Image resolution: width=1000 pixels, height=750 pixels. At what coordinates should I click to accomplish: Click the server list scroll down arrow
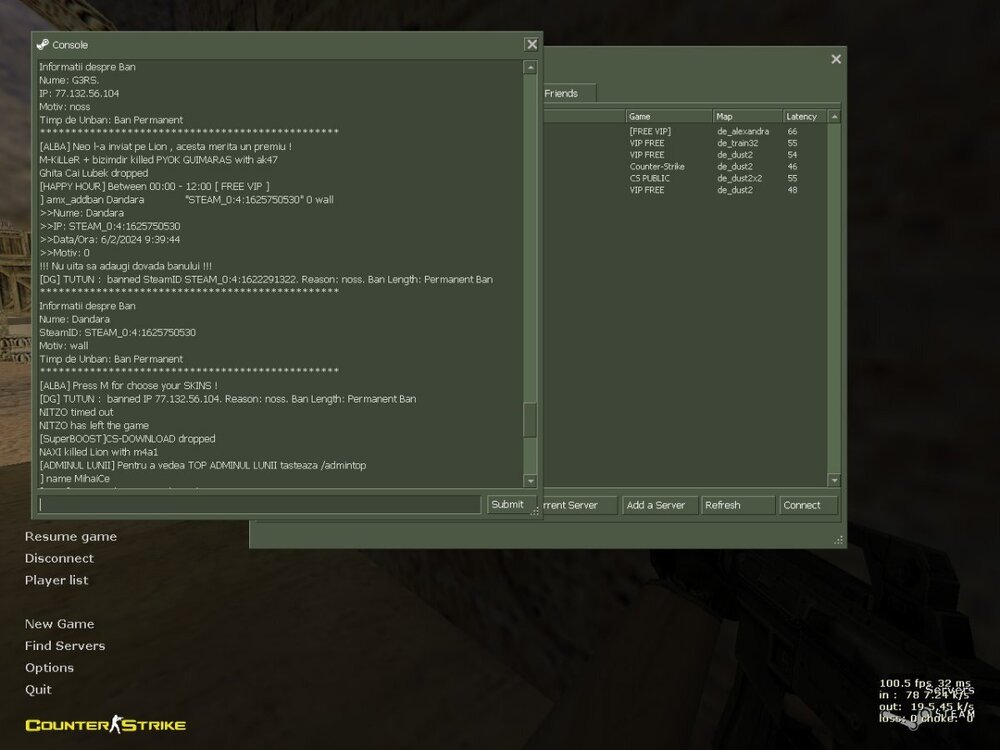(x=834, y=481)
